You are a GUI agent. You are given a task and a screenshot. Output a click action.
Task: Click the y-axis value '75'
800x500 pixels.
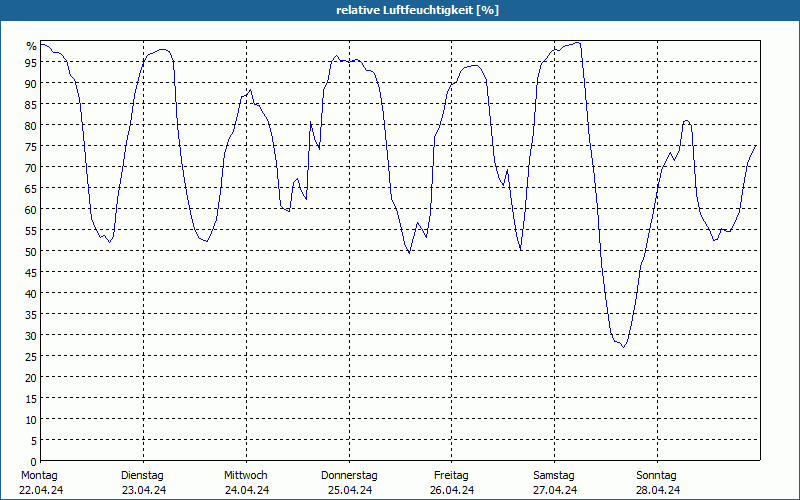(x=31, y=146)
